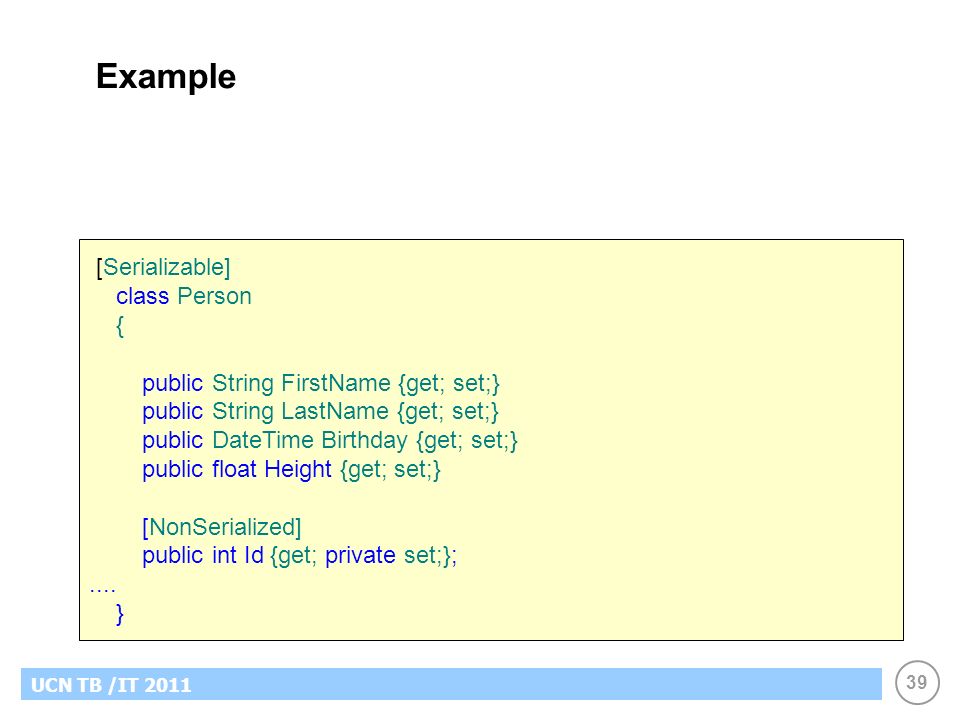Click the slide number 39 circle
The width and height of the screenshot is (960, 720).
coord(917,683)
